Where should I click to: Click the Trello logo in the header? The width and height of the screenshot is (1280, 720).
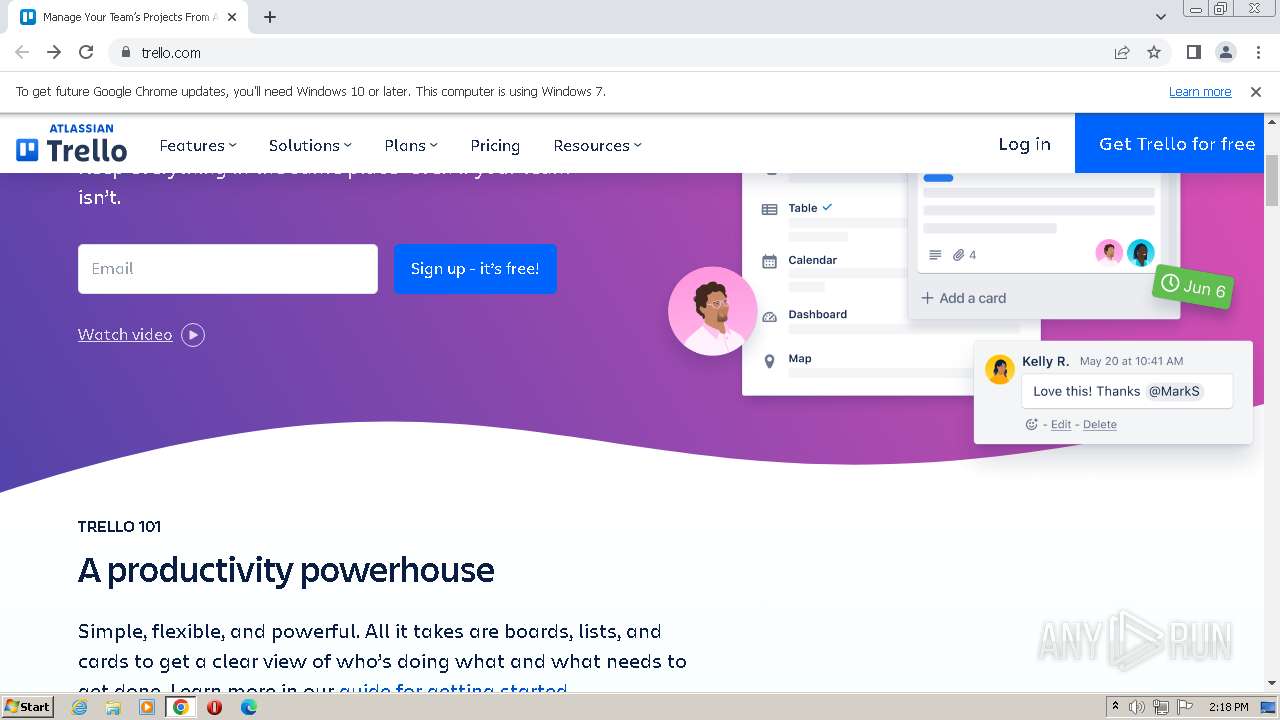[x=71, y=144]
